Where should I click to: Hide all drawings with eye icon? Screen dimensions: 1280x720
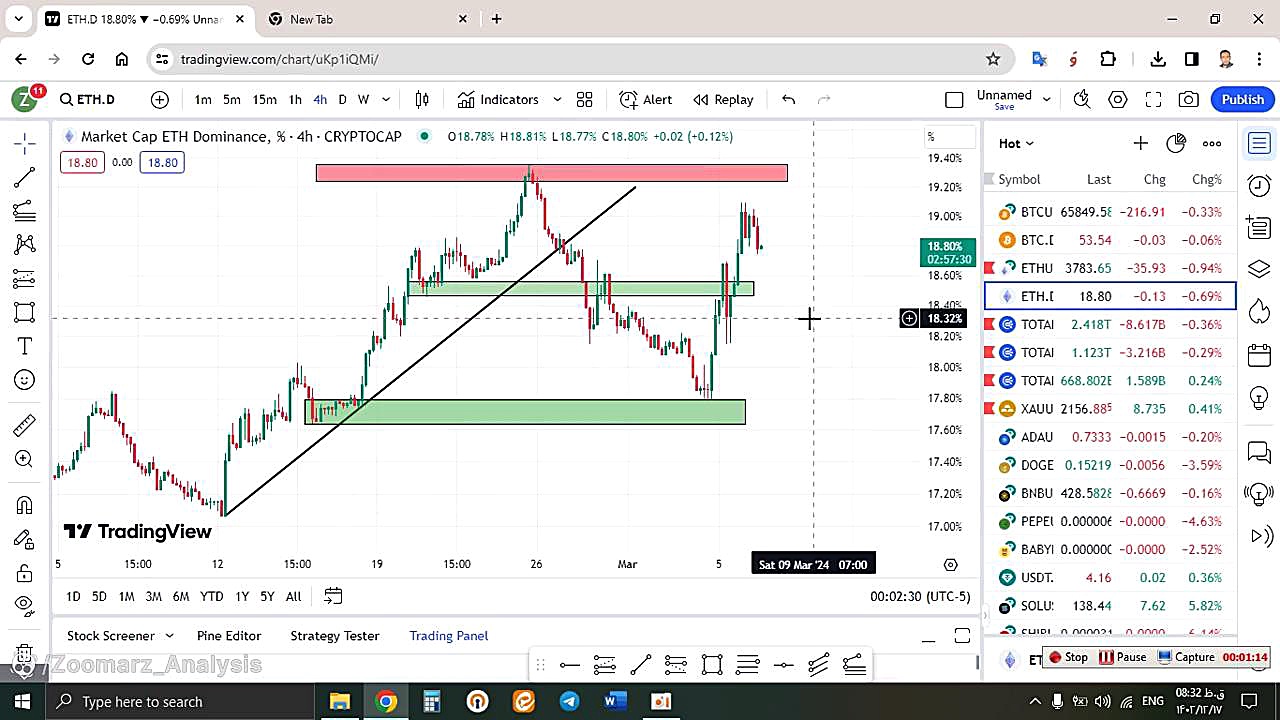(x=25, y=606)
